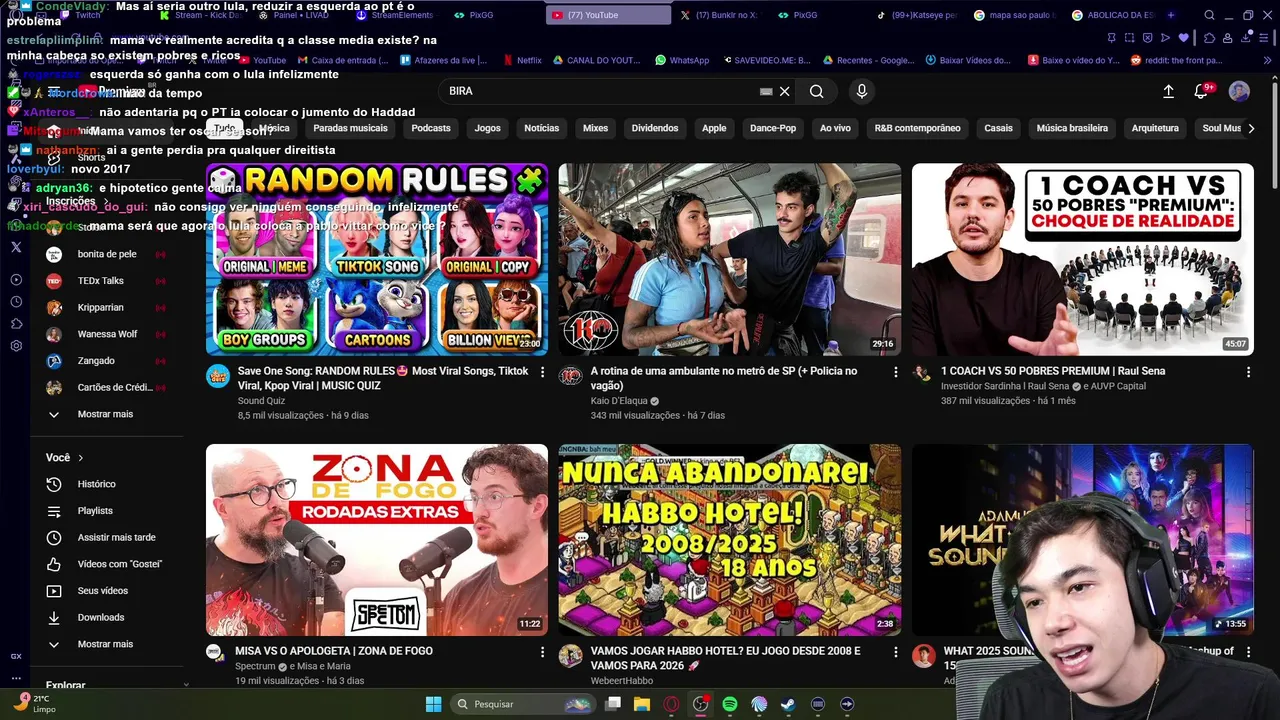Viewport: 1280px width, 720px height.
Task: Open the Sound Quiz channel avatar
Action: (x=218, y=376)
